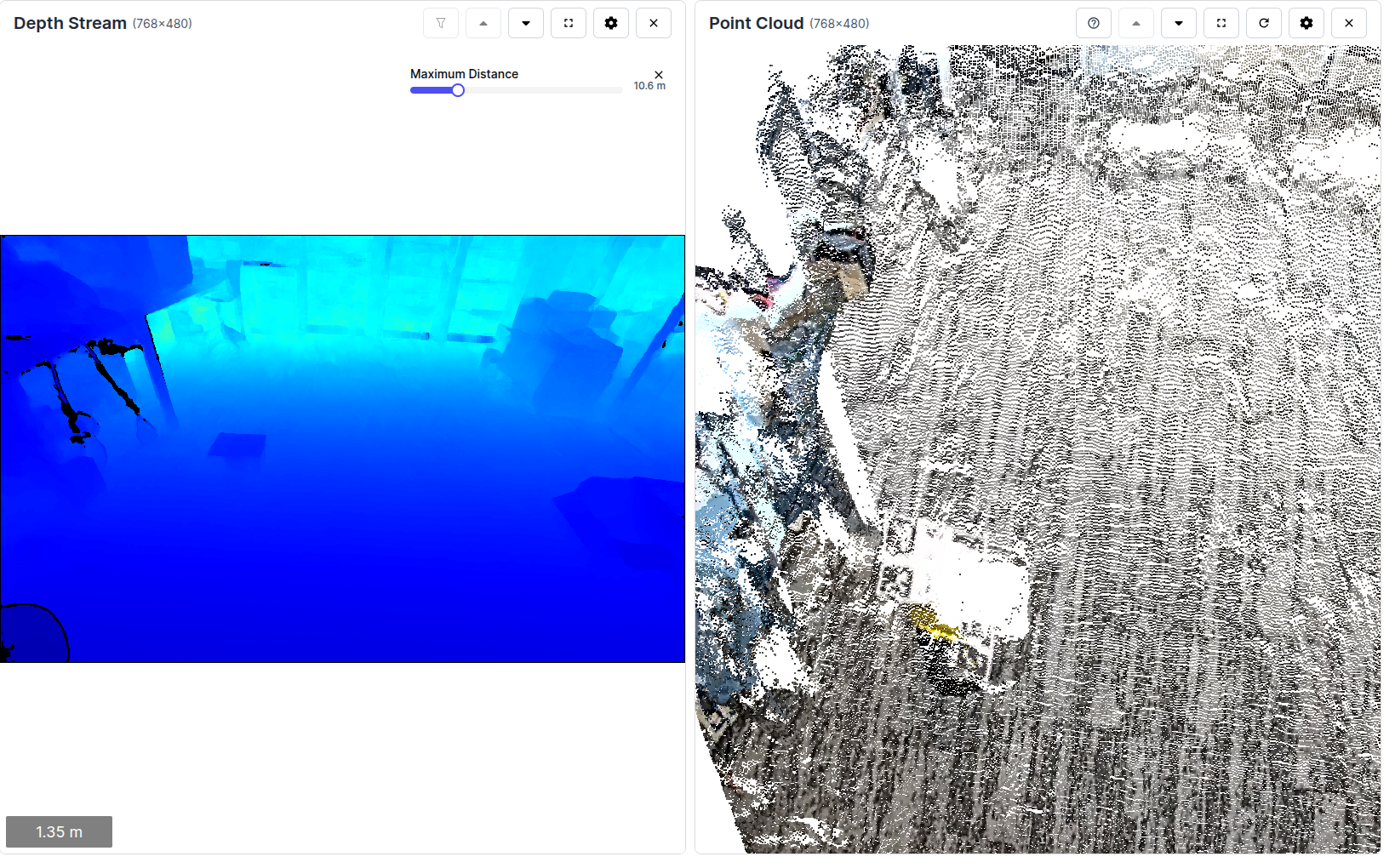This screenshot has height=868, width=1395.
Task: Click the far end of Maximum Distance track
Action: tap(620, 90)
